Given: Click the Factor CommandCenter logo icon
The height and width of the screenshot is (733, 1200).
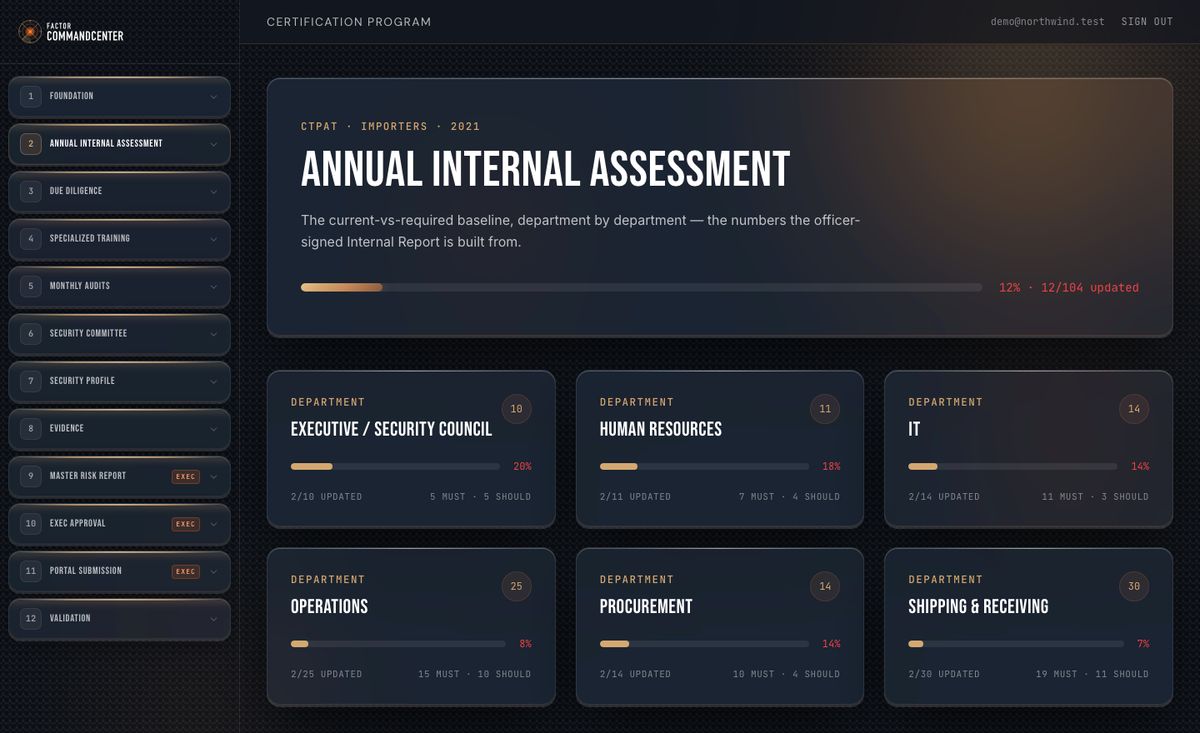Looking at the screenshot, I should coord(30,32).
